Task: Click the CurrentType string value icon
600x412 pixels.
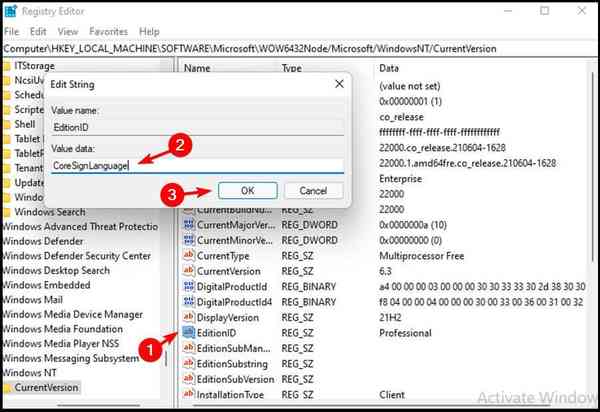Action: [189, 256]
